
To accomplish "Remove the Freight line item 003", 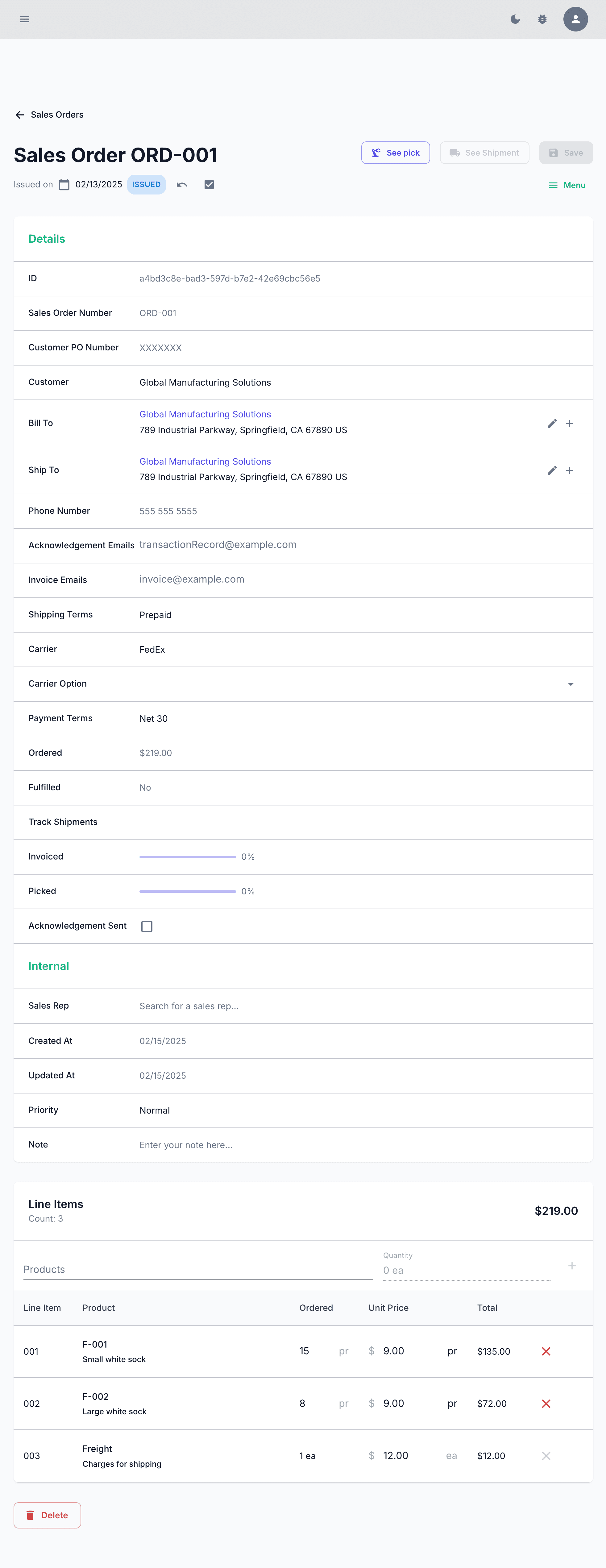I will coord(546,1456).
